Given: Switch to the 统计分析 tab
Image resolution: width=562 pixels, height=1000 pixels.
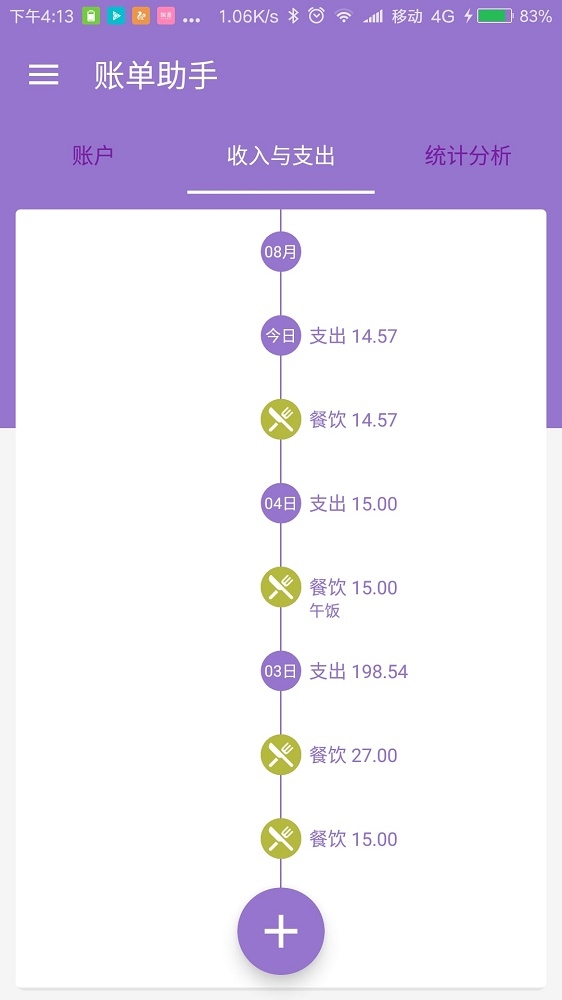Looking at the screenshot, I should 468,156.
